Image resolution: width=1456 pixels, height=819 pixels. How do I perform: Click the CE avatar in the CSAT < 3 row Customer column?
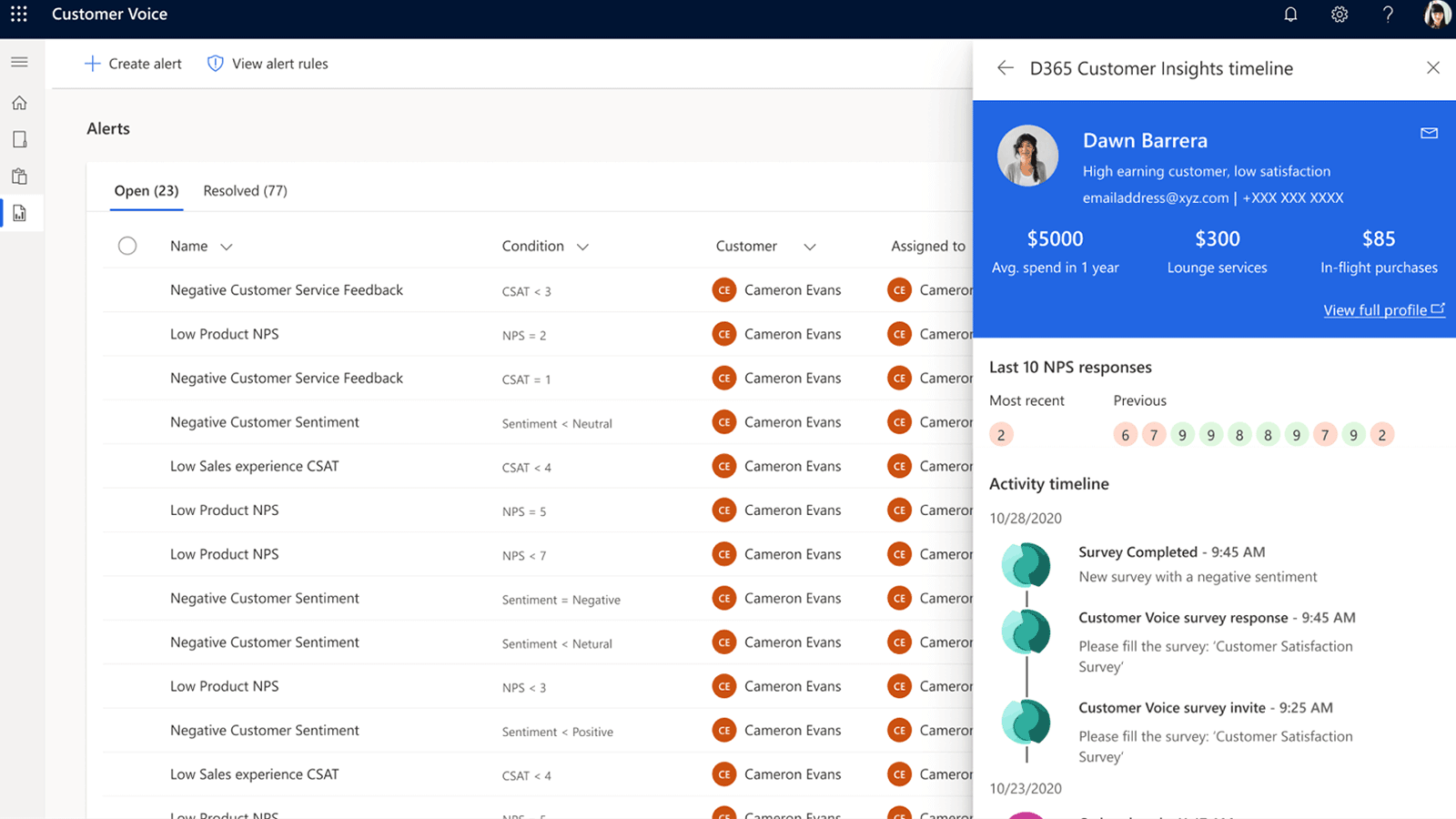click(724, 290)
